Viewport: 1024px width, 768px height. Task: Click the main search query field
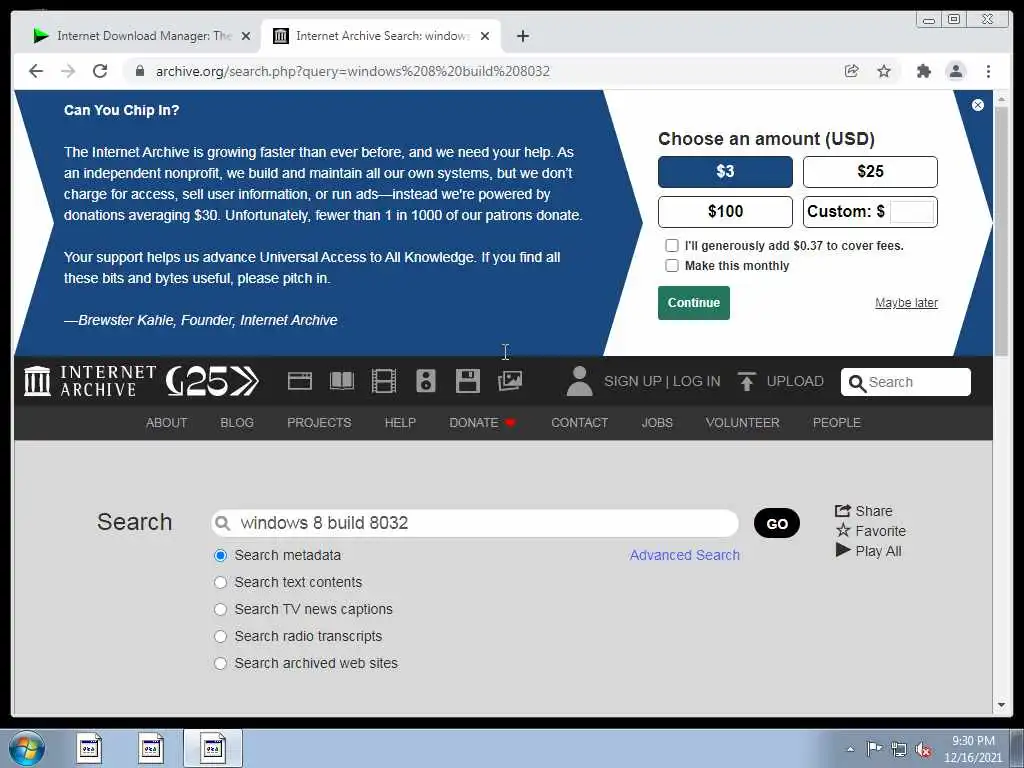pos(475,523)
